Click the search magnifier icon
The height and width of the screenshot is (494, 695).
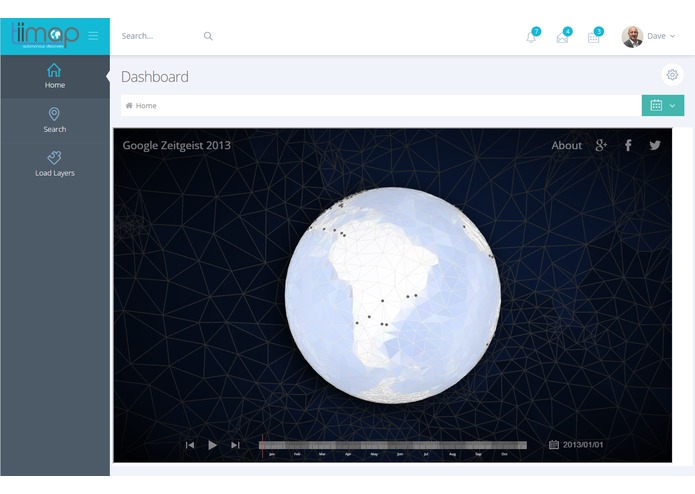pos(208,36)
